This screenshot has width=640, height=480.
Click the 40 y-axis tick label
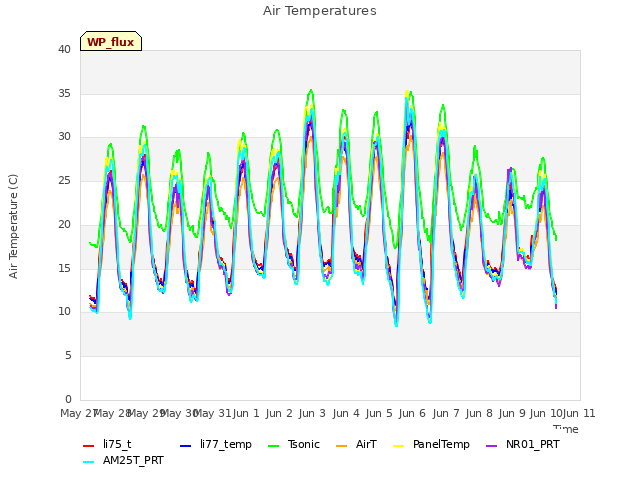click(x=64, y=49)
